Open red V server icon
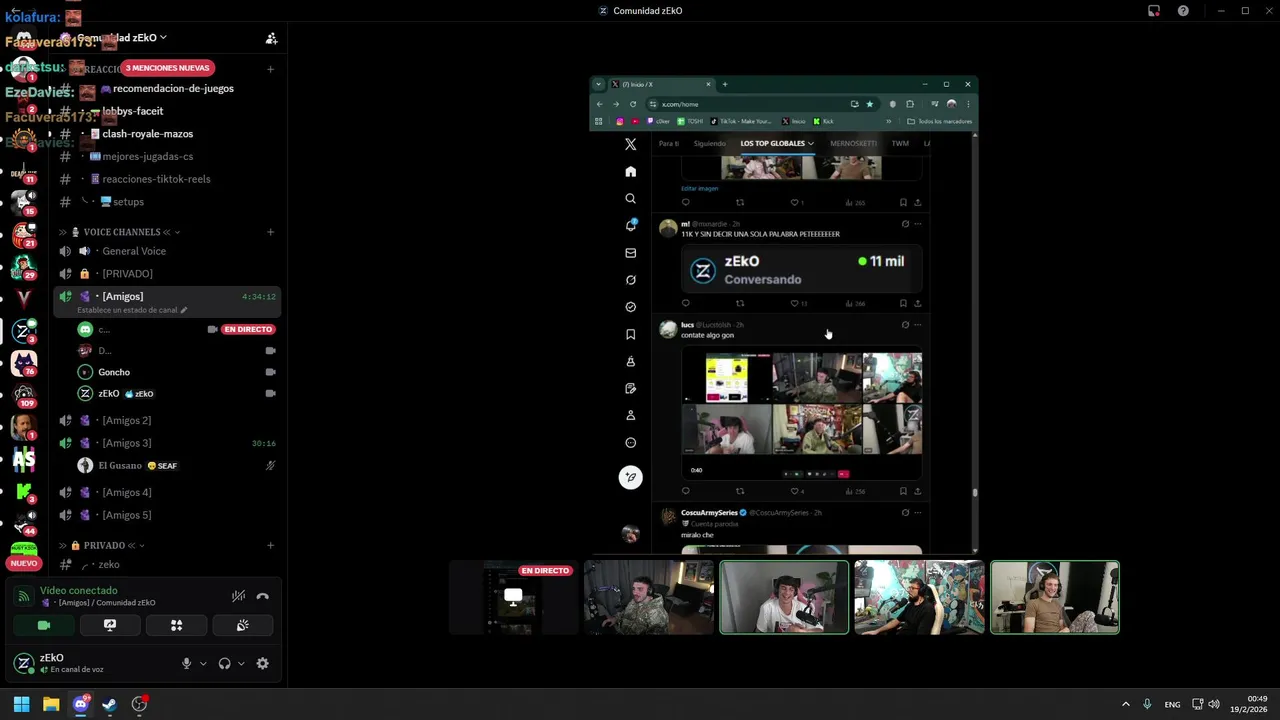1280x720 pixels. (x=24, y=298)
